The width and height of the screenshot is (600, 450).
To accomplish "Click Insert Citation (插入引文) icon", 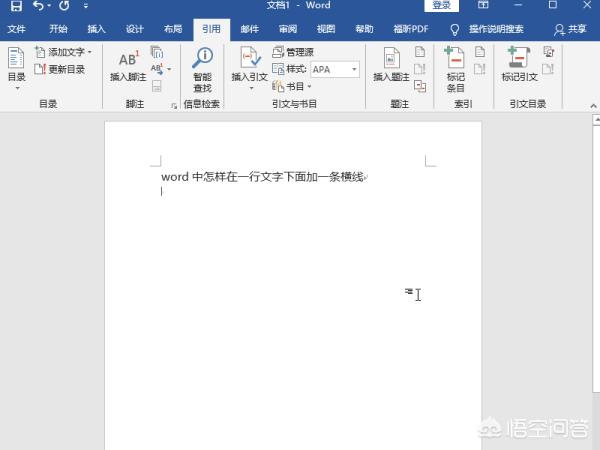I will (249, 66).
